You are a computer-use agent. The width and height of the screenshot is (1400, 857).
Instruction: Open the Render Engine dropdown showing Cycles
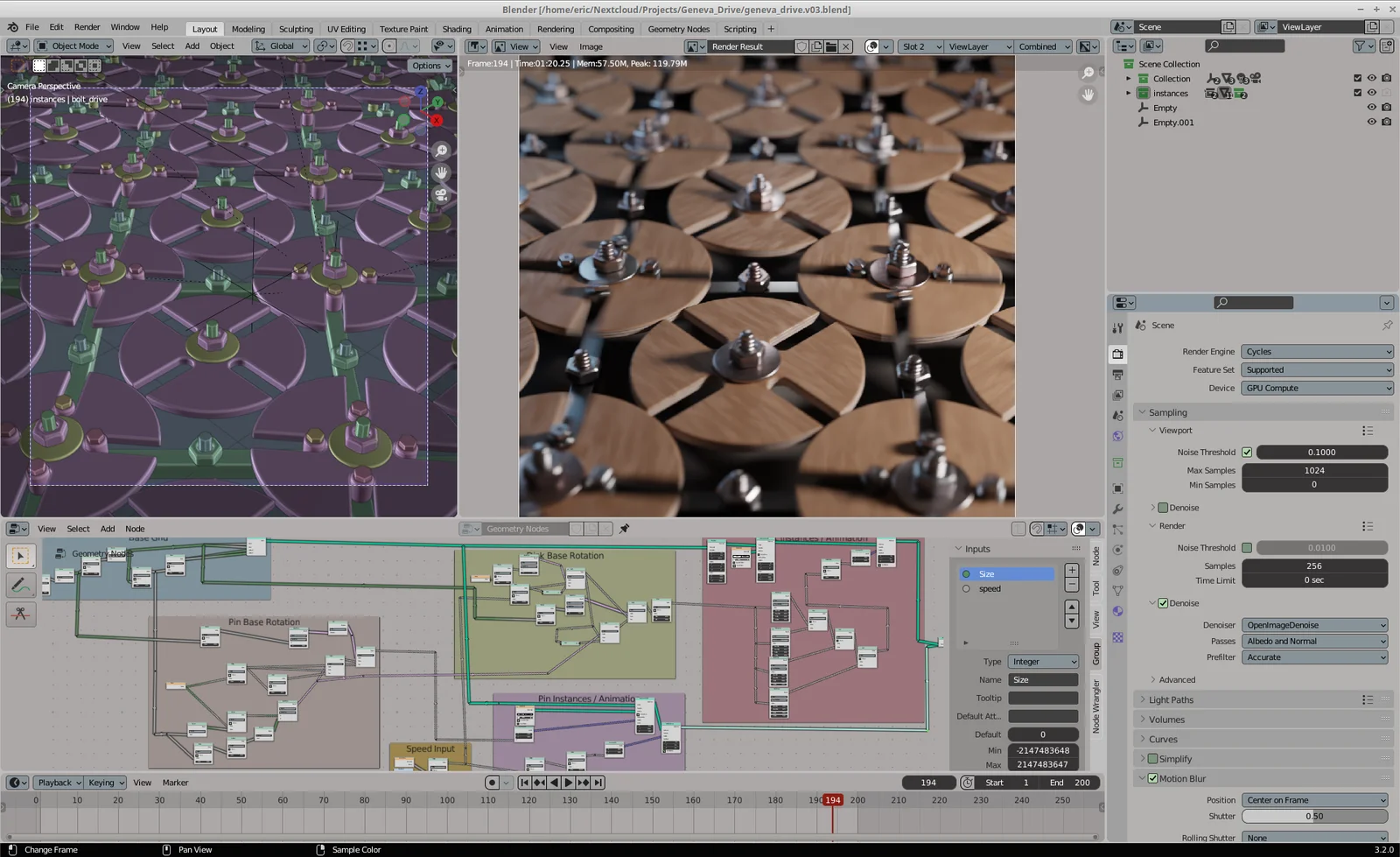click(x=1316, y=351)
